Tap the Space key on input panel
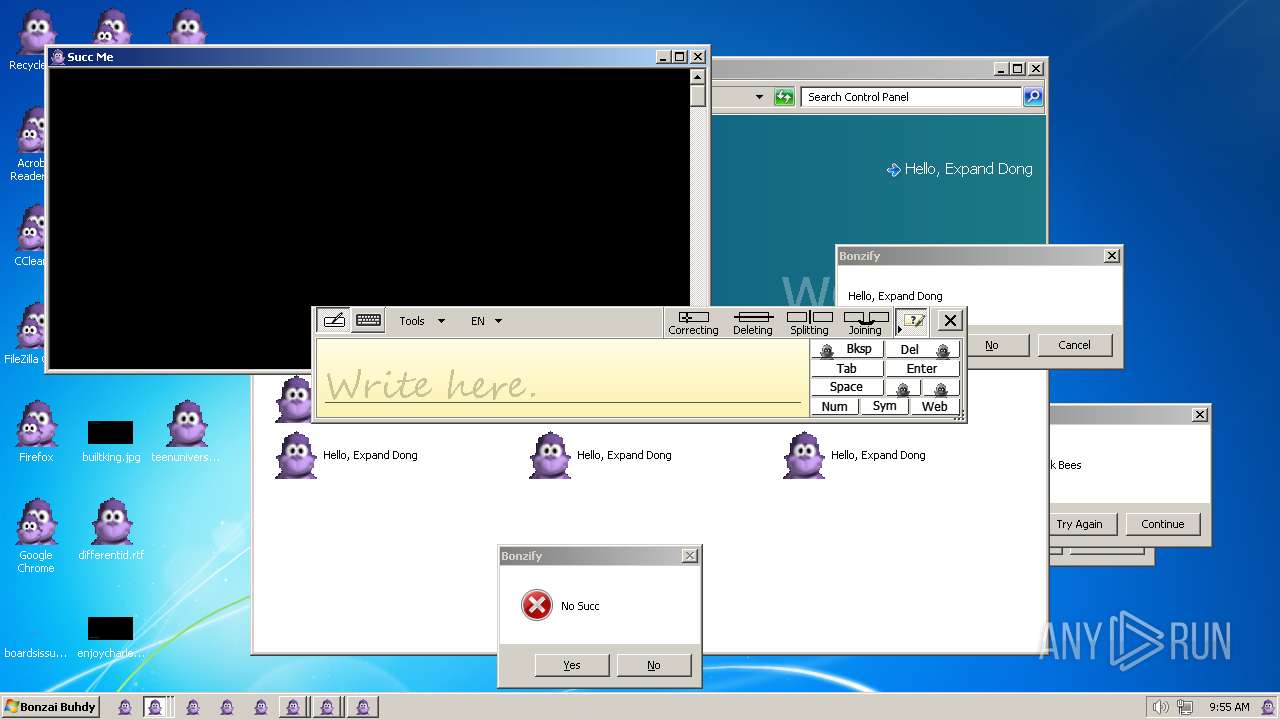Image resolution: width=1280 pixels, height=720 pixels. 847,387
